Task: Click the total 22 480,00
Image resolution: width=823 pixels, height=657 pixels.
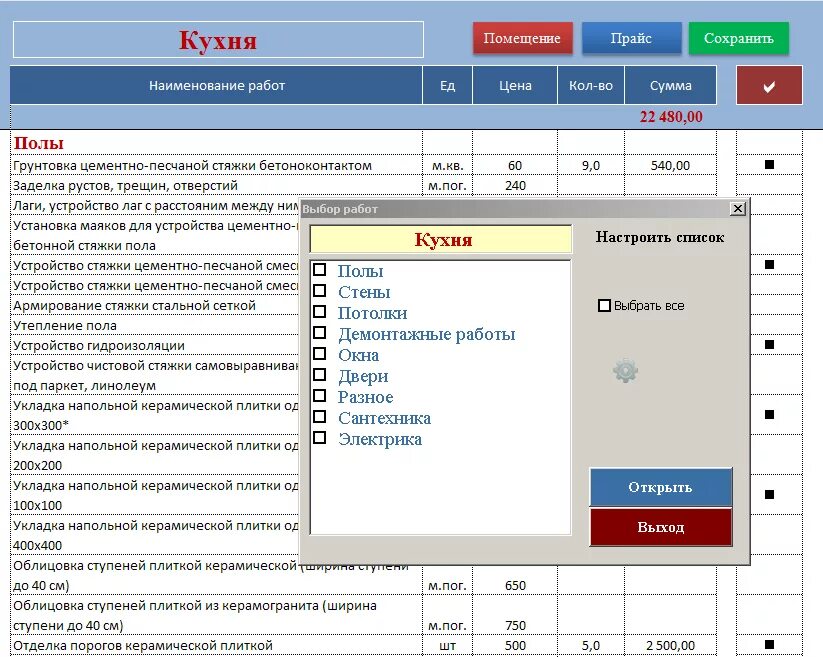Action: pos(671,116)
